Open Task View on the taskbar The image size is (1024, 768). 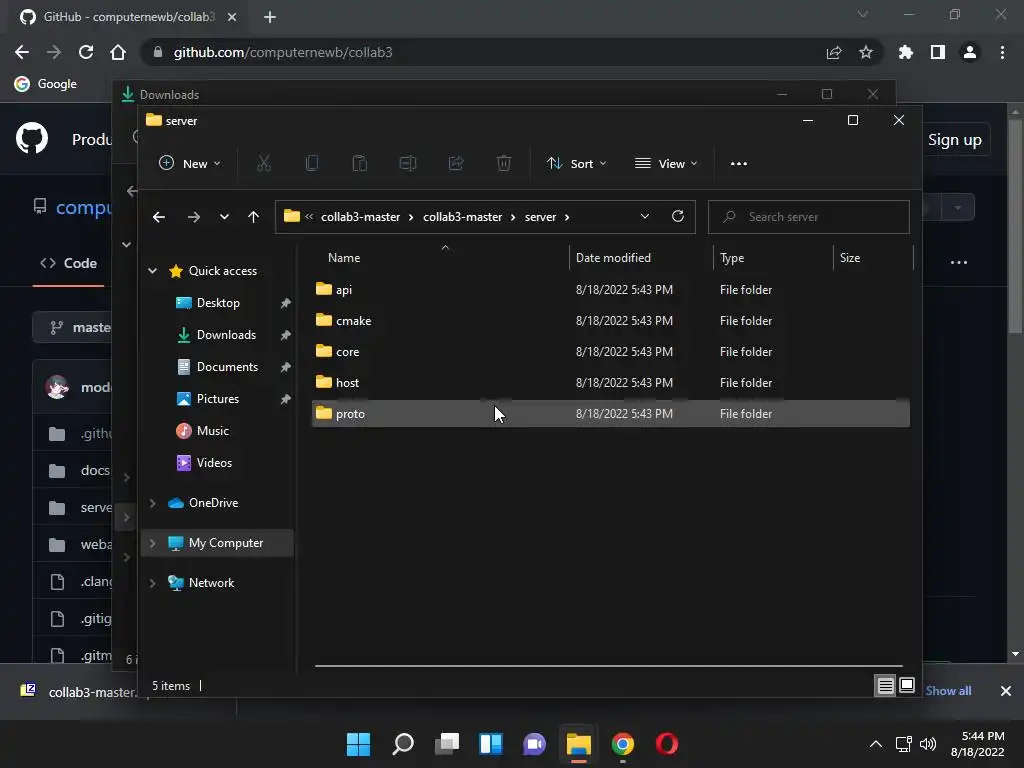pos(447,744)
